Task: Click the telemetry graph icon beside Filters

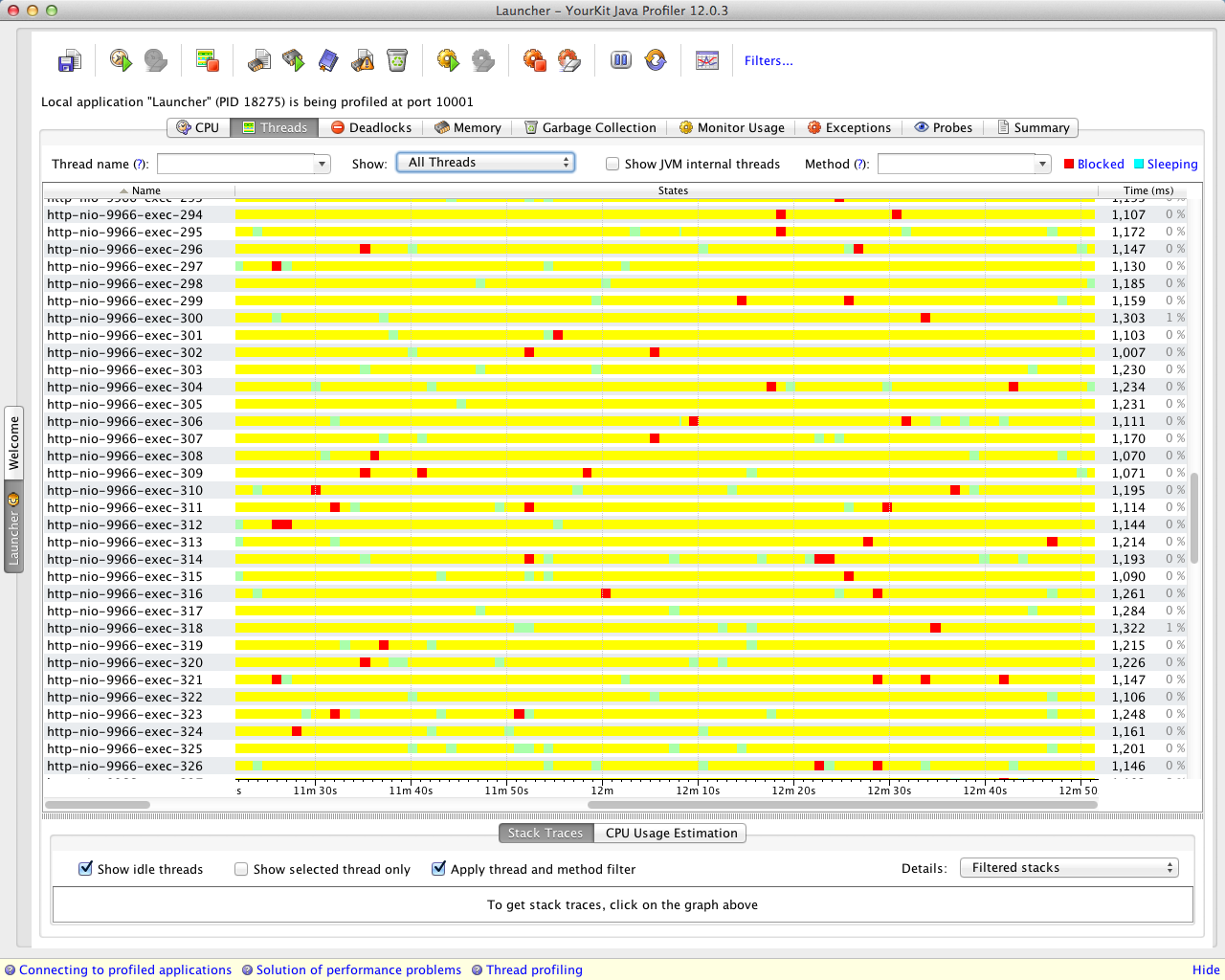Action: tap(707, 60)
